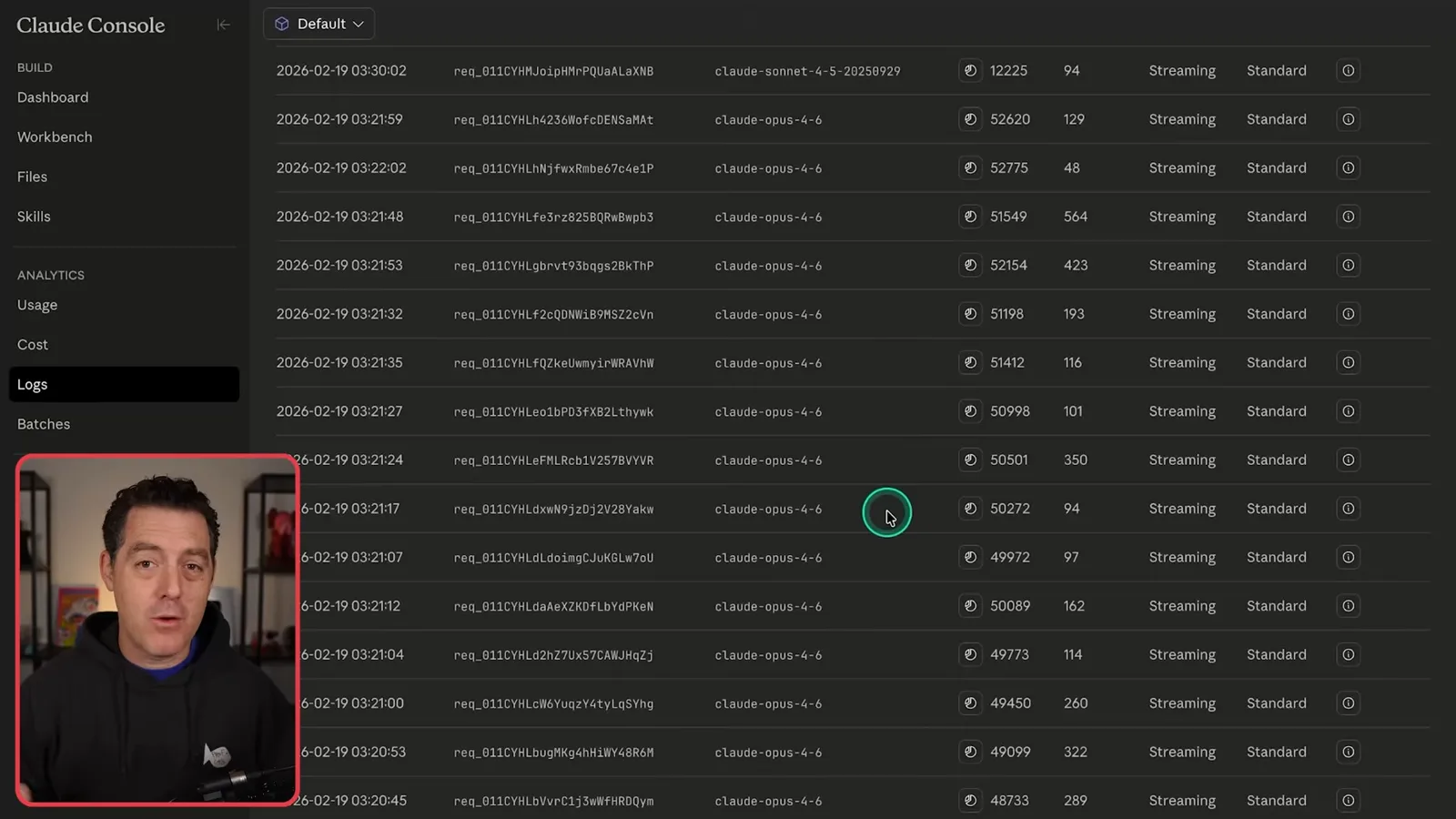The width and height of the screenshot is (1456, 819).
Task: Click token icon beside 49450 value
Action: 970,703
